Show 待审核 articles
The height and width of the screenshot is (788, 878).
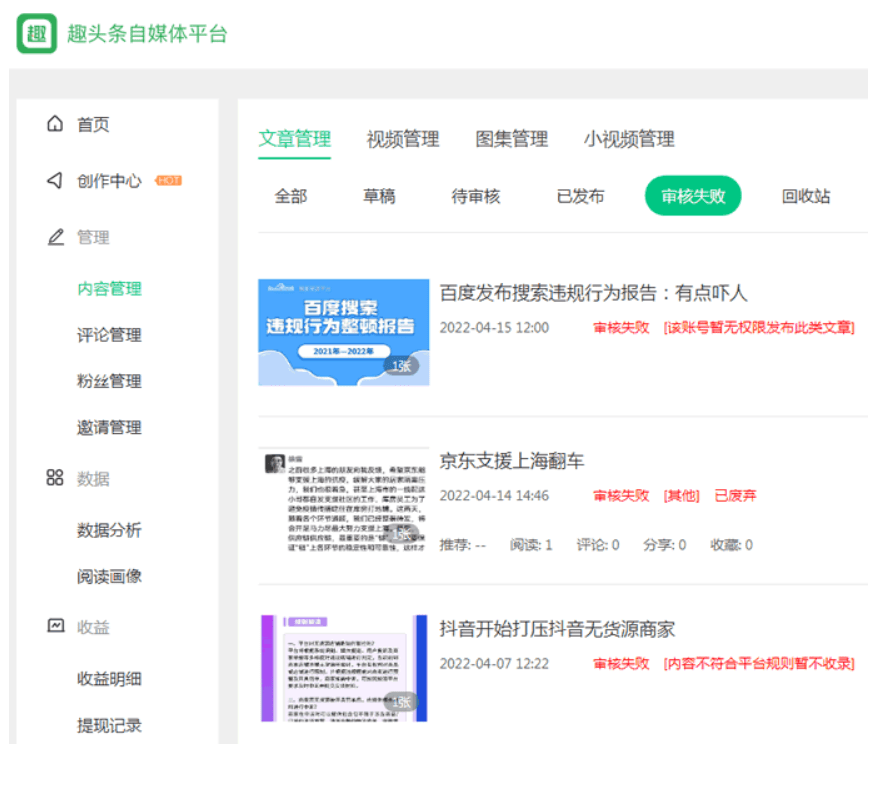pos(476,196)
